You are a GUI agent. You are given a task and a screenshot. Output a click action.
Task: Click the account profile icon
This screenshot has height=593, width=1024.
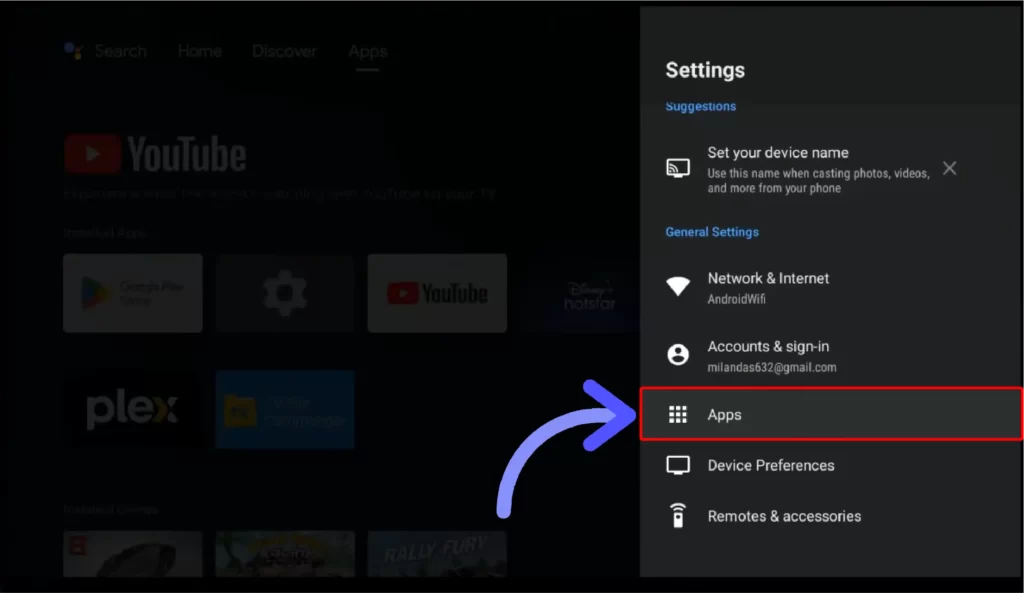coord(678,355)
